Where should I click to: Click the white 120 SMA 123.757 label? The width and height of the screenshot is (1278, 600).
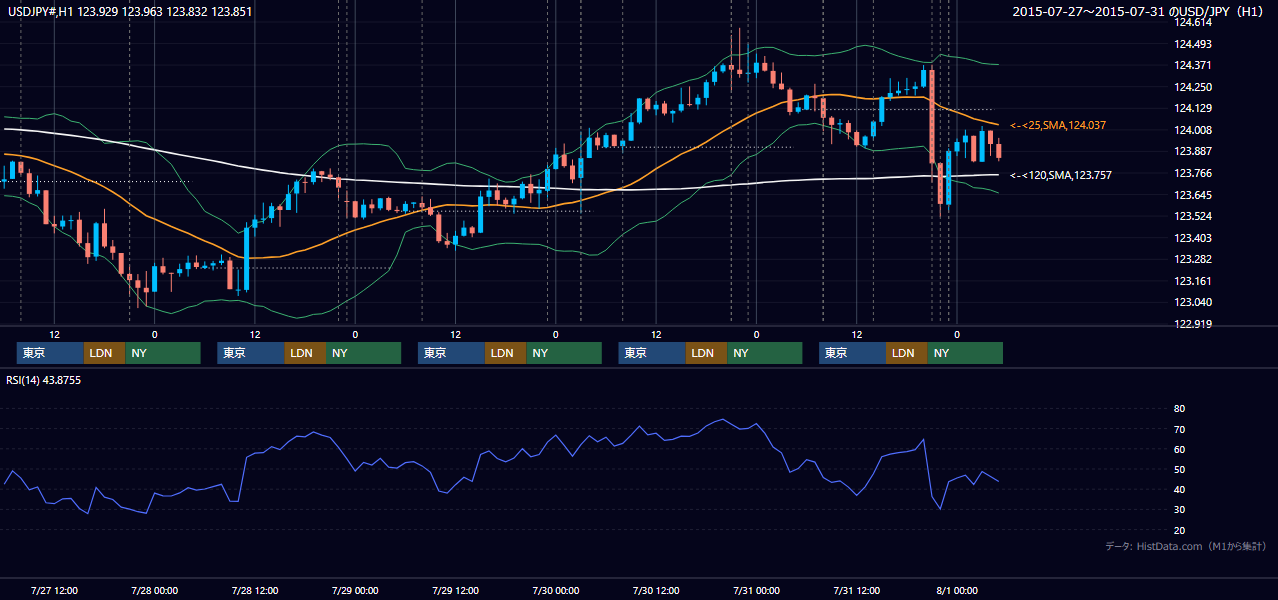click(1060, 175)
